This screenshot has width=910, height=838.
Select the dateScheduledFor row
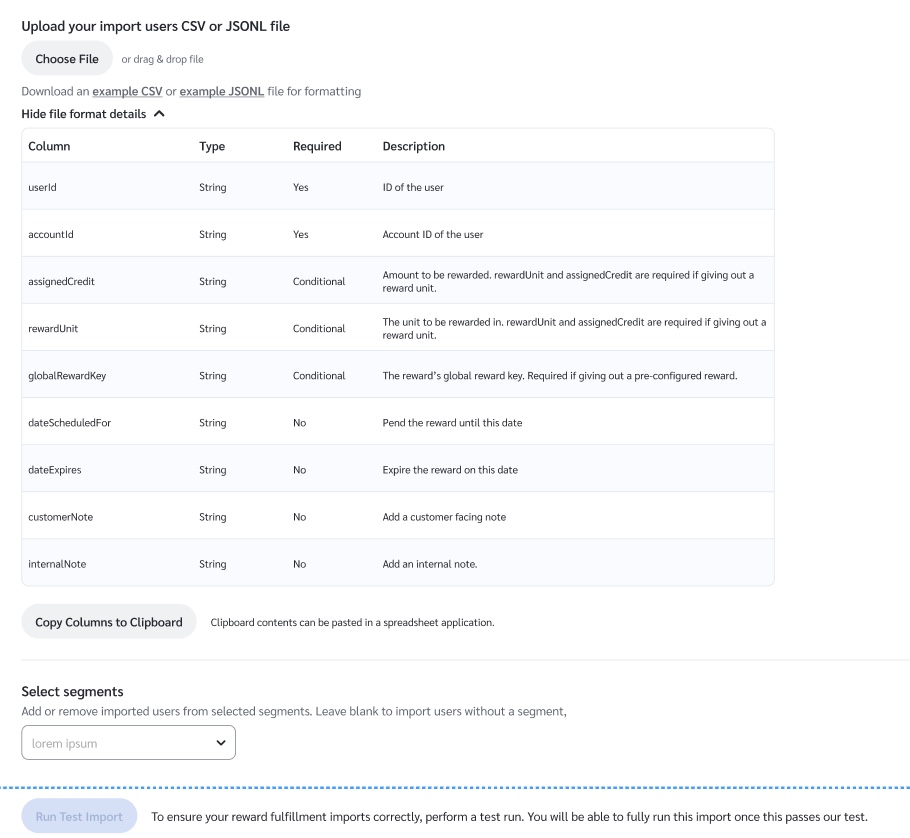68,423
